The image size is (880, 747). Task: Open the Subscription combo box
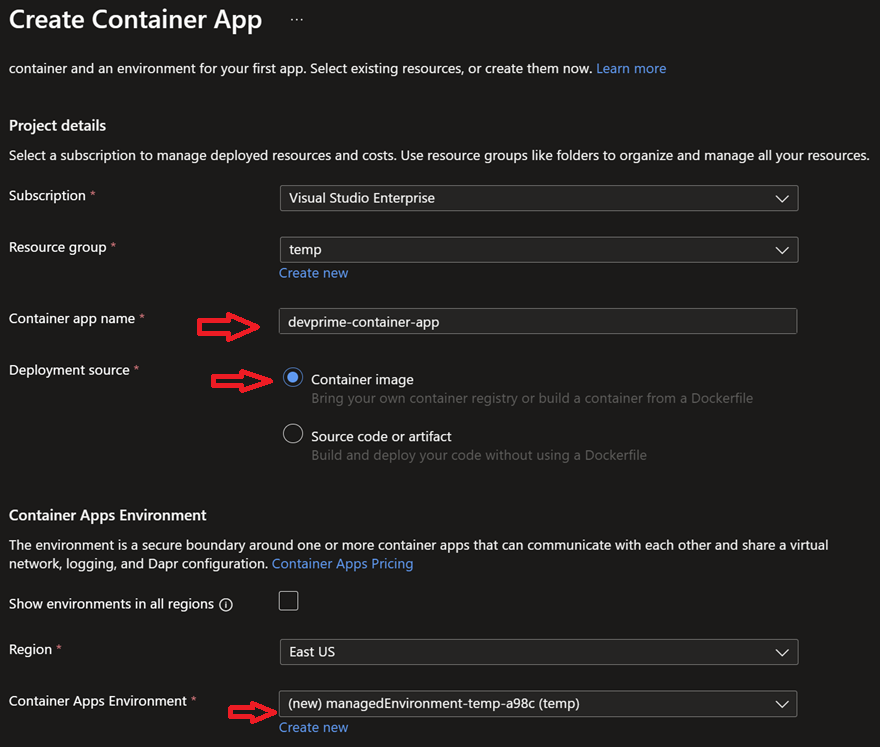tap(539, 198)
